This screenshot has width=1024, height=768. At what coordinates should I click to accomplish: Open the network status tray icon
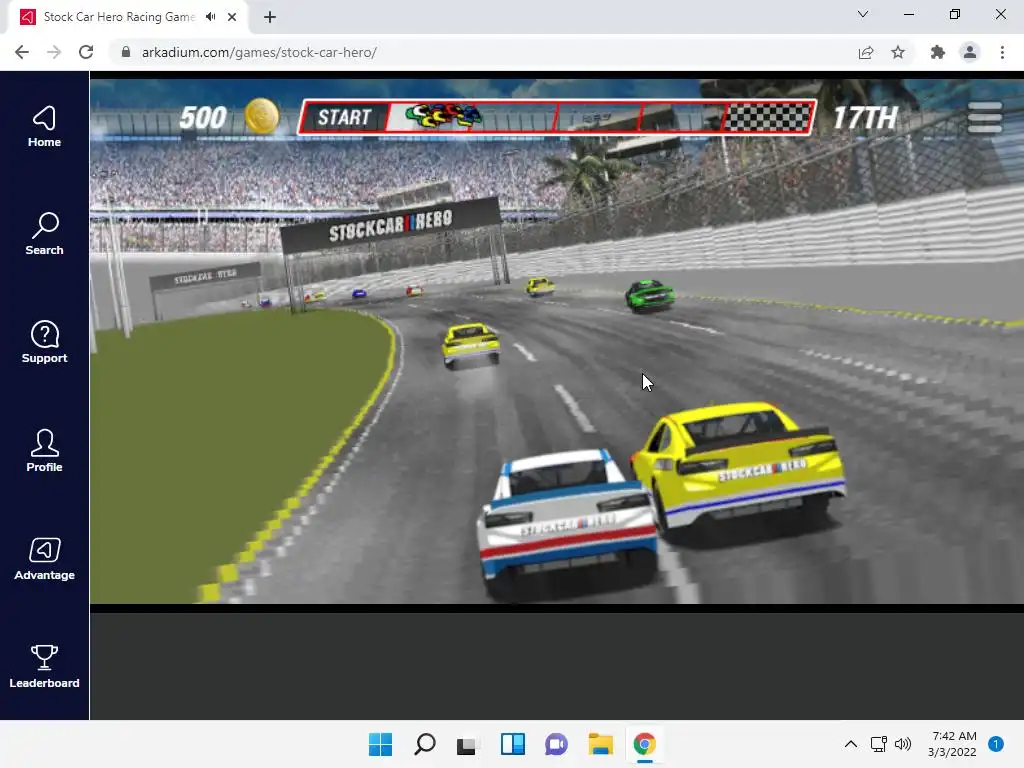point(878,744)
